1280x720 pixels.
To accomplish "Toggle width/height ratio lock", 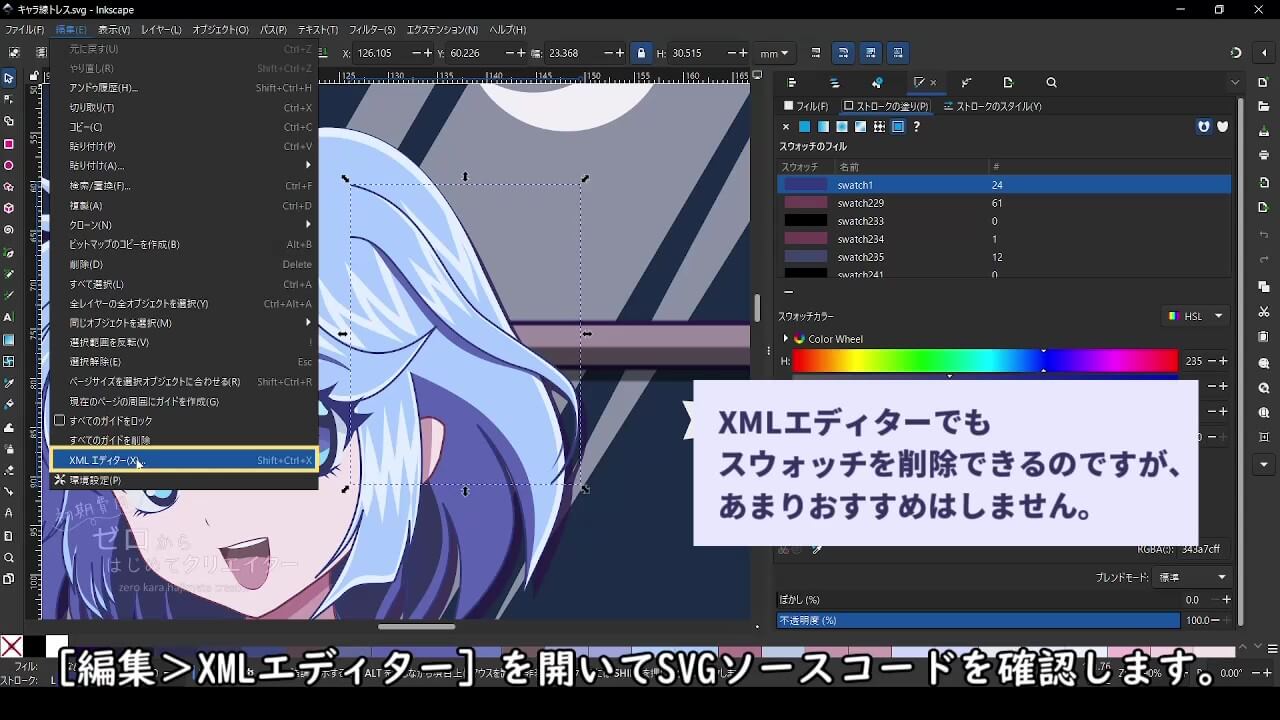I will click(x=641, y=53).
